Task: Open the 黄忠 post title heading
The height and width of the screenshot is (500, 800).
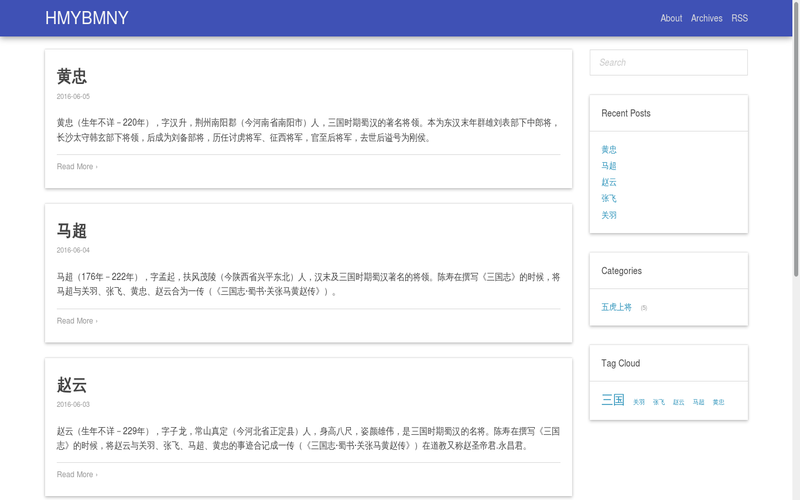Action: pos(72,77)
